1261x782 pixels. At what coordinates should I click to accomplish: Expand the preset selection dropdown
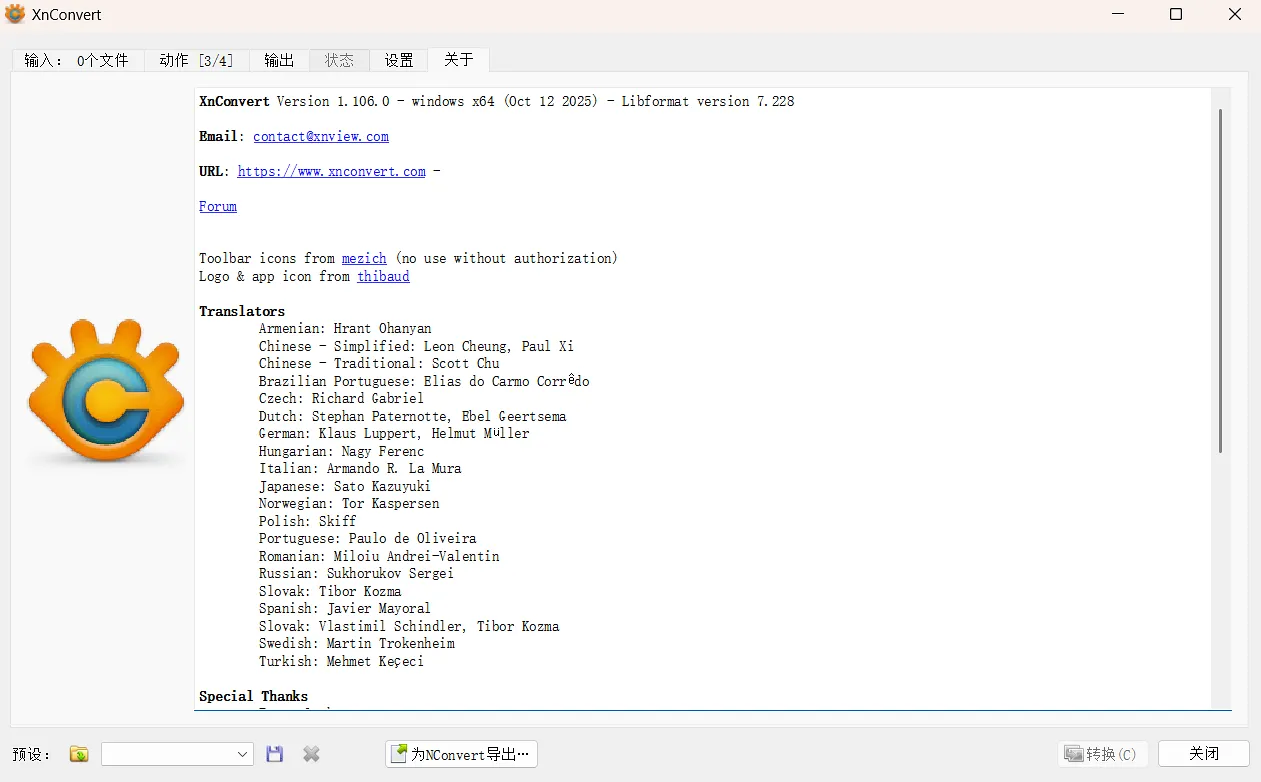243,754
